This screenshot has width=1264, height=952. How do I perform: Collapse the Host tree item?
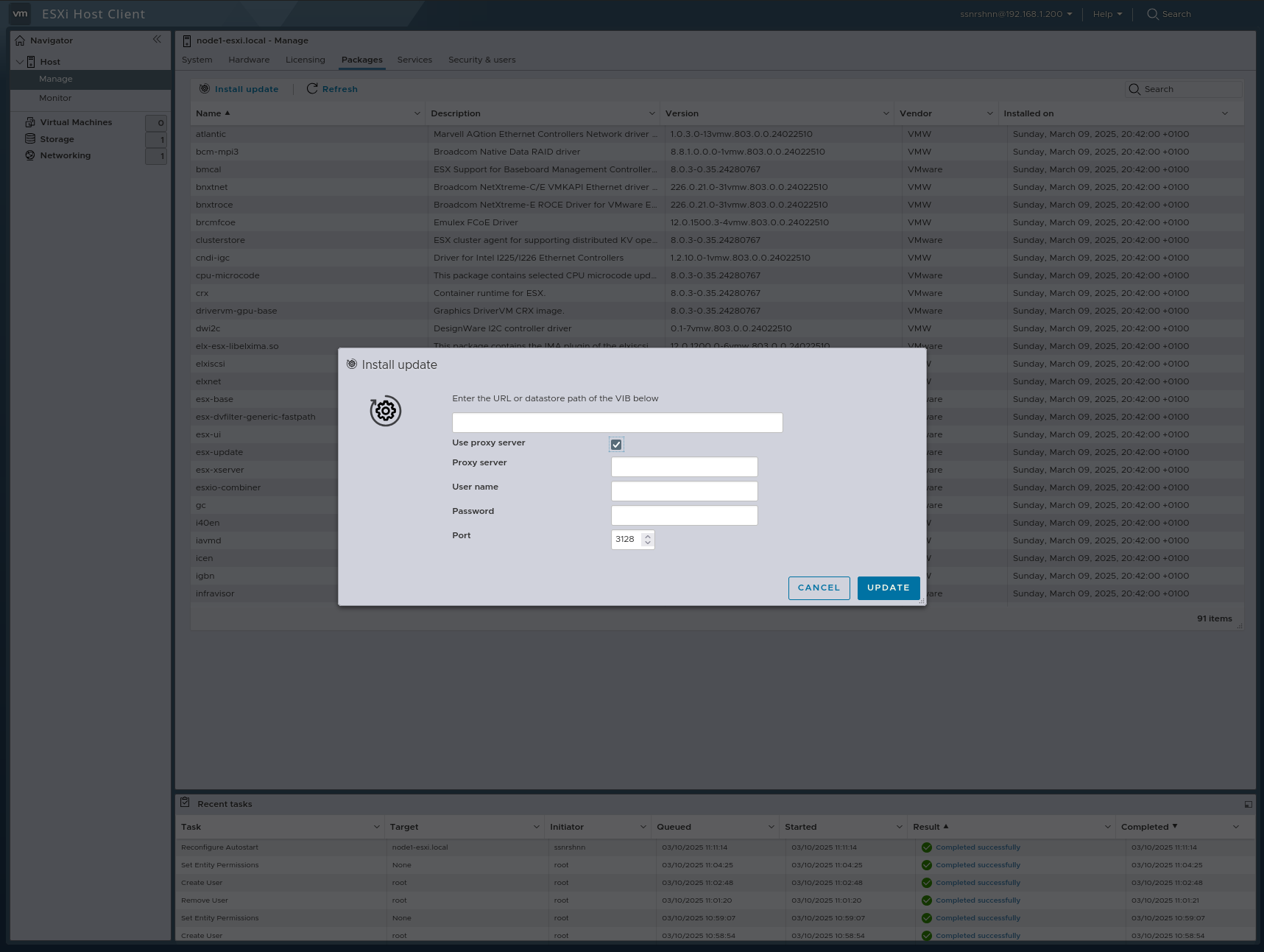pos(20,61)
